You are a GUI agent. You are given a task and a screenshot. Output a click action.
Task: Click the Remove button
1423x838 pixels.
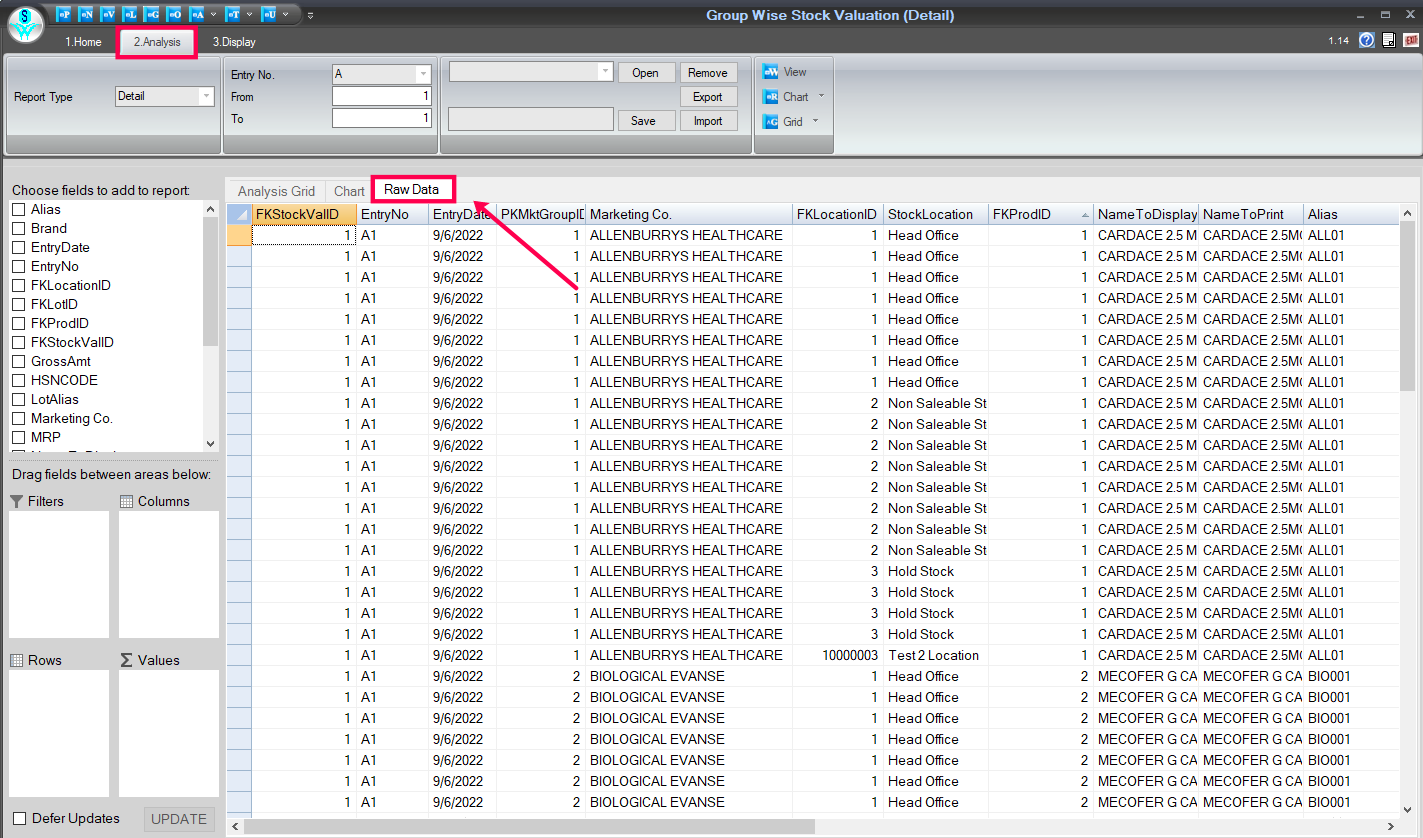pyautogui.click(x=708, y=73)
